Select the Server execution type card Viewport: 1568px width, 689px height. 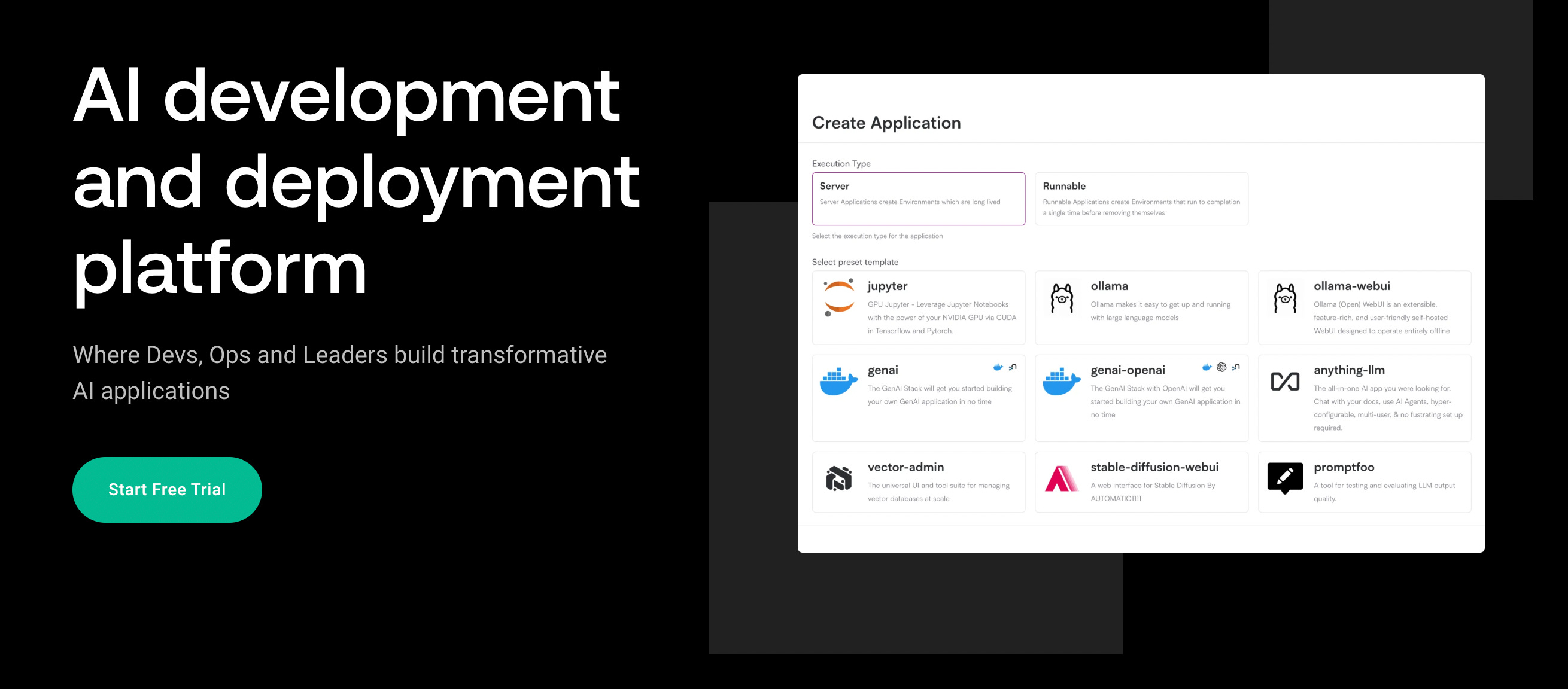tap(919, 199)
